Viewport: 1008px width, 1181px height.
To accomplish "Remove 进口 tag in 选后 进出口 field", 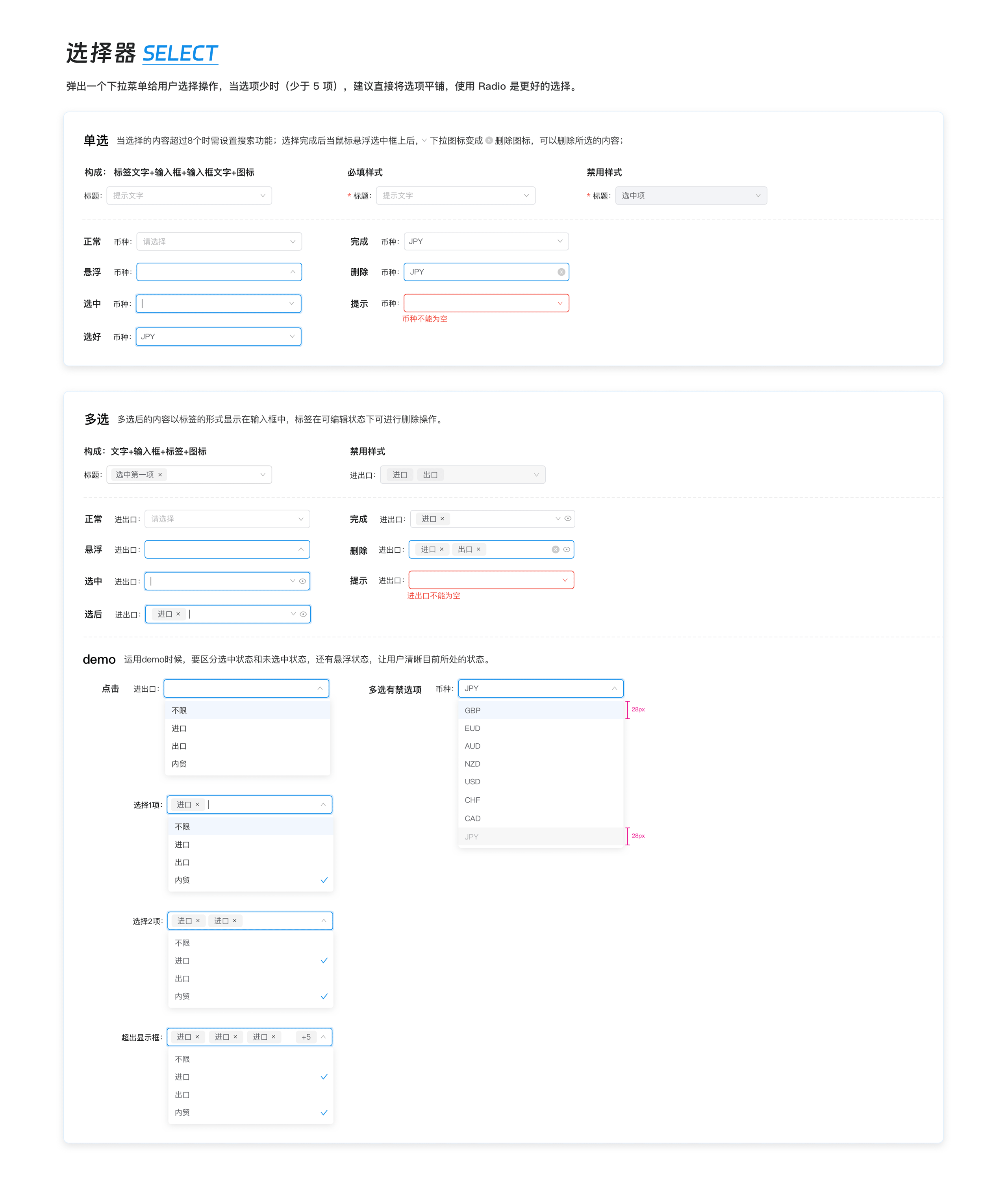I will point(178,614).
